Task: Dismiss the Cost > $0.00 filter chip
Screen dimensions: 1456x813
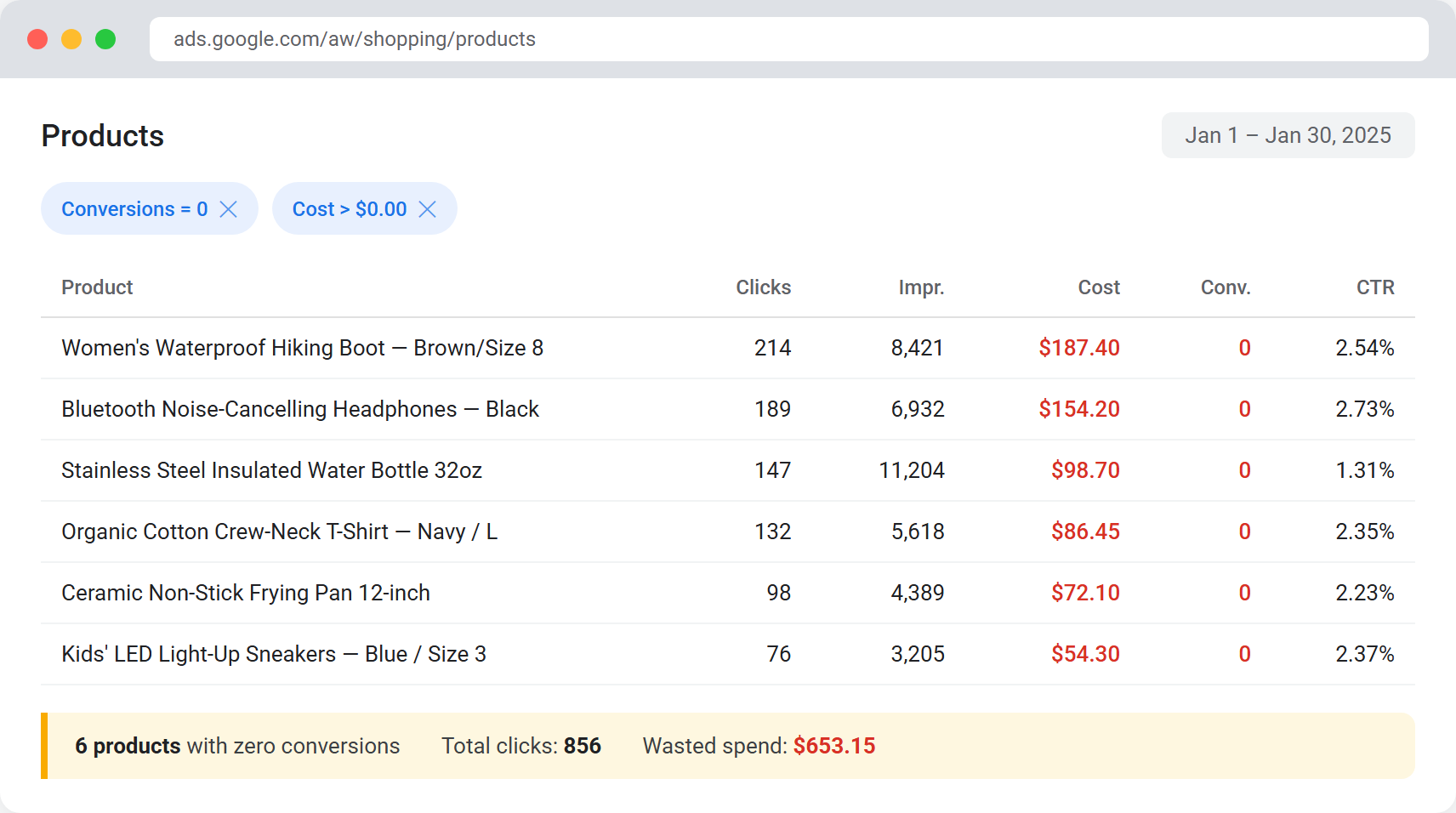Action: 428,208
